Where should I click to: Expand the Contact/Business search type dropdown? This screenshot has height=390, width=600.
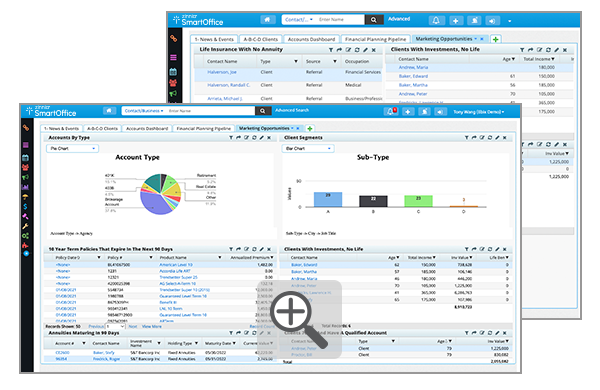tap(144, 111)
